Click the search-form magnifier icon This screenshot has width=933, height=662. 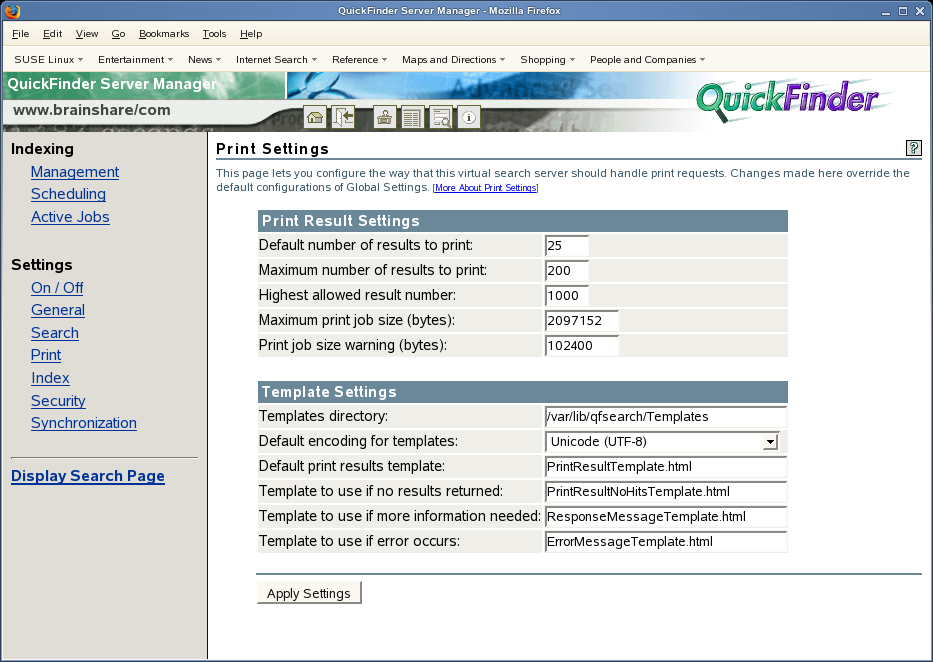tap(441, 117)
